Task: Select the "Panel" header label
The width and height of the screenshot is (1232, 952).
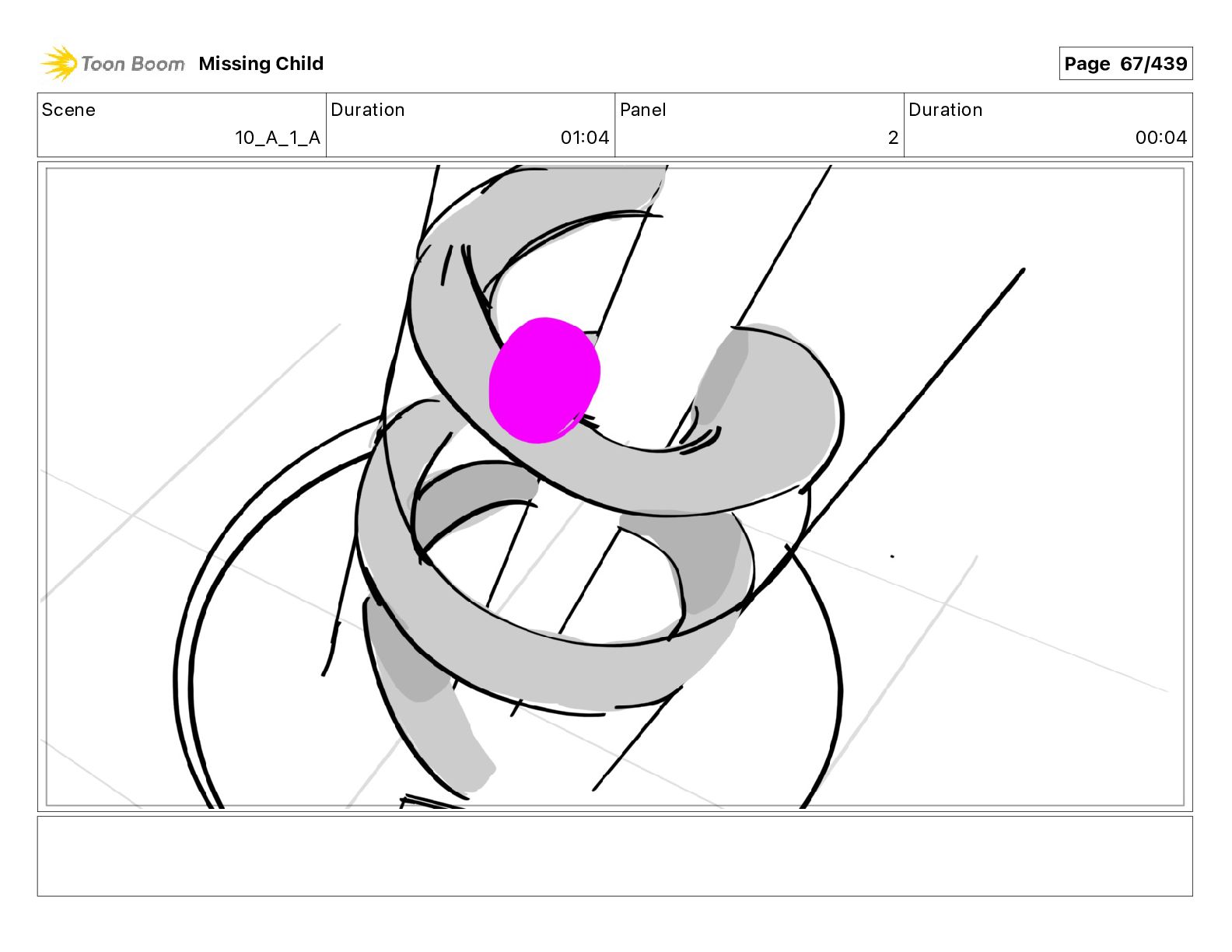Action: [643, 110]
